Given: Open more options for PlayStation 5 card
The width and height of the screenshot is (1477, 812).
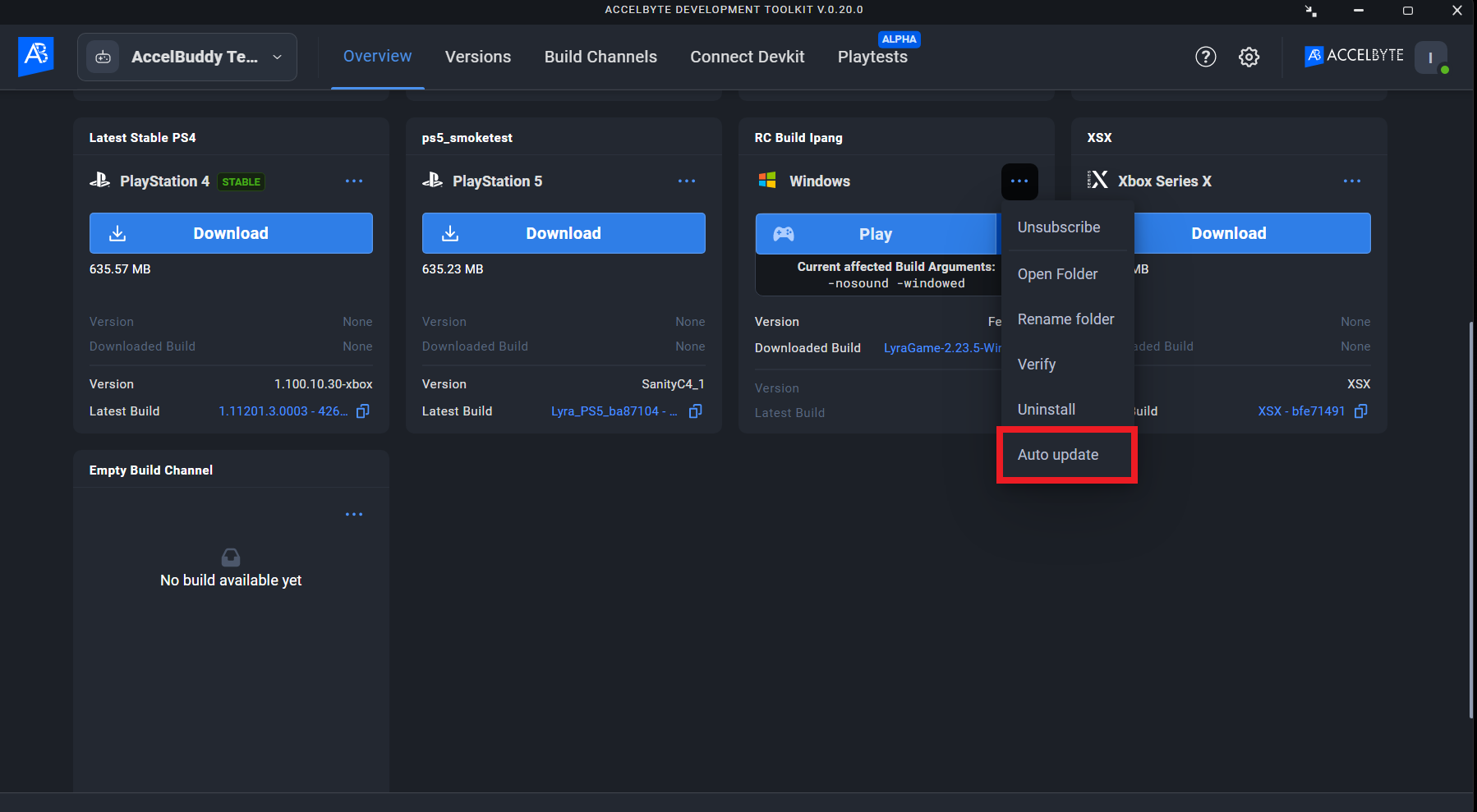Looking at the screenshot, I should pos(687,181).
